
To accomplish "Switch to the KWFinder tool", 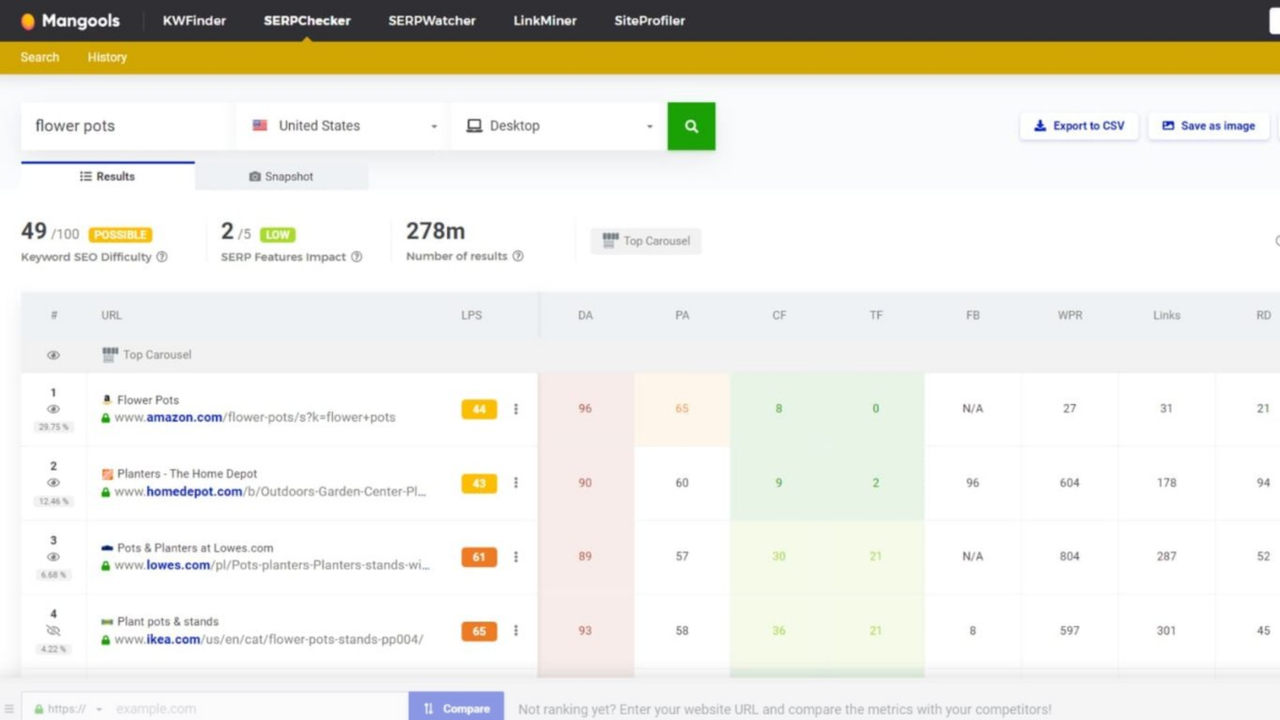I will (194, 20).
